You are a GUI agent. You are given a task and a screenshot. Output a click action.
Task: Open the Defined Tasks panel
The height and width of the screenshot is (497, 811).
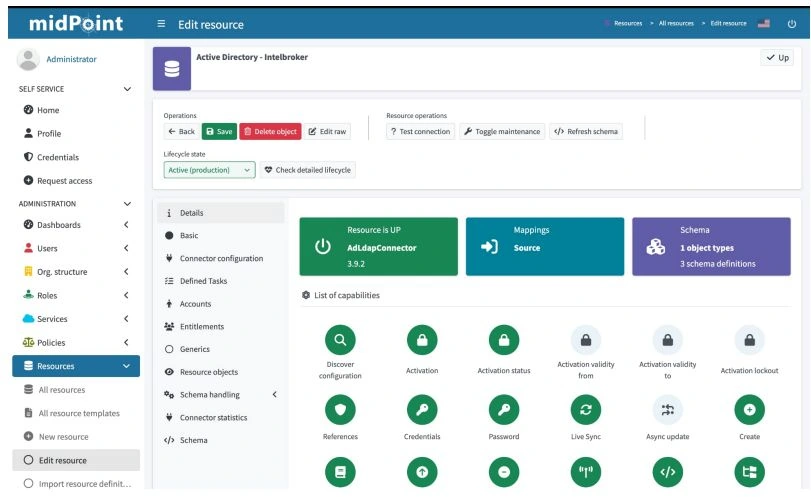(x=221, y=281)
